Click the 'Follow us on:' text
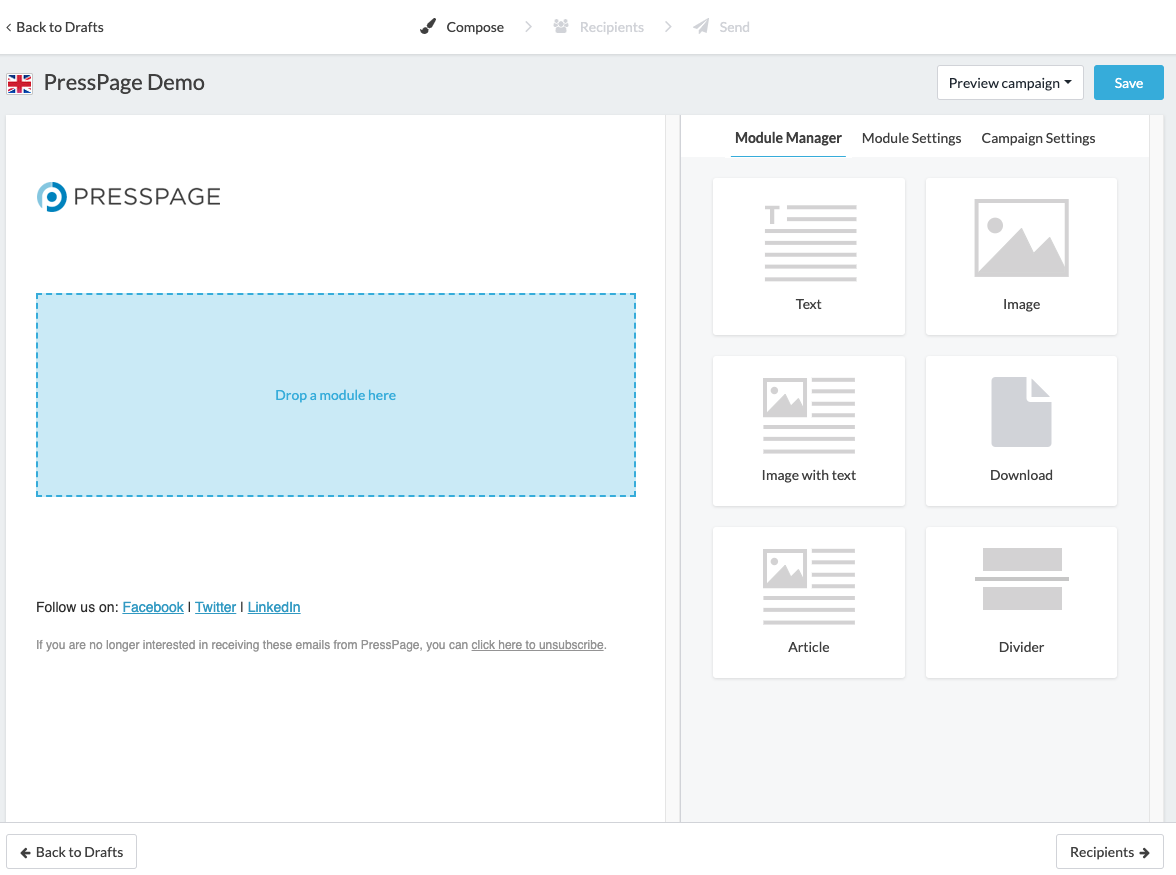This screenshot has width=1176, height=875. [x=77, y=607]
